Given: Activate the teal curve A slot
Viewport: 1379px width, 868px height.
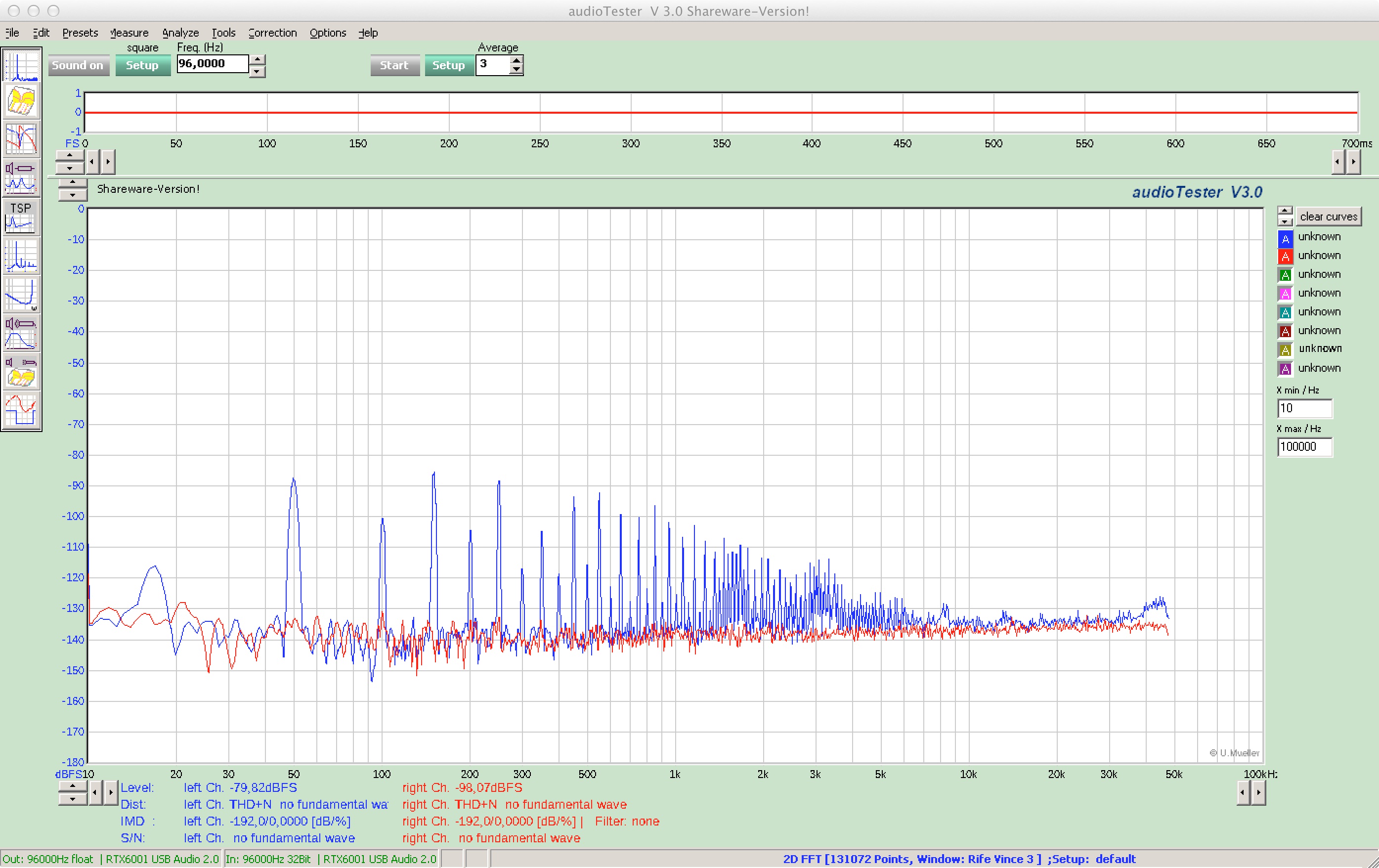Looking at the screenshot, I should click(1285, 312).
